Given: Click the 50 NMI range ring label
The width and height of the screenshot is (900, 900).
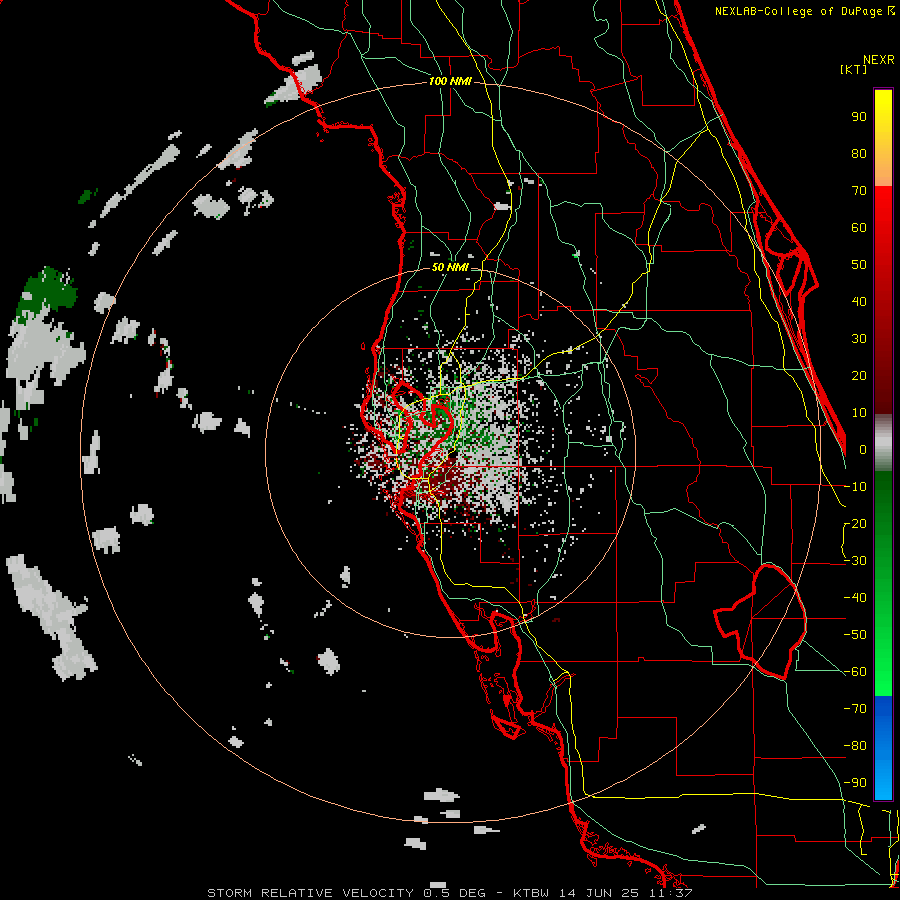Looking at the screenshot, I should click(450, 267).
